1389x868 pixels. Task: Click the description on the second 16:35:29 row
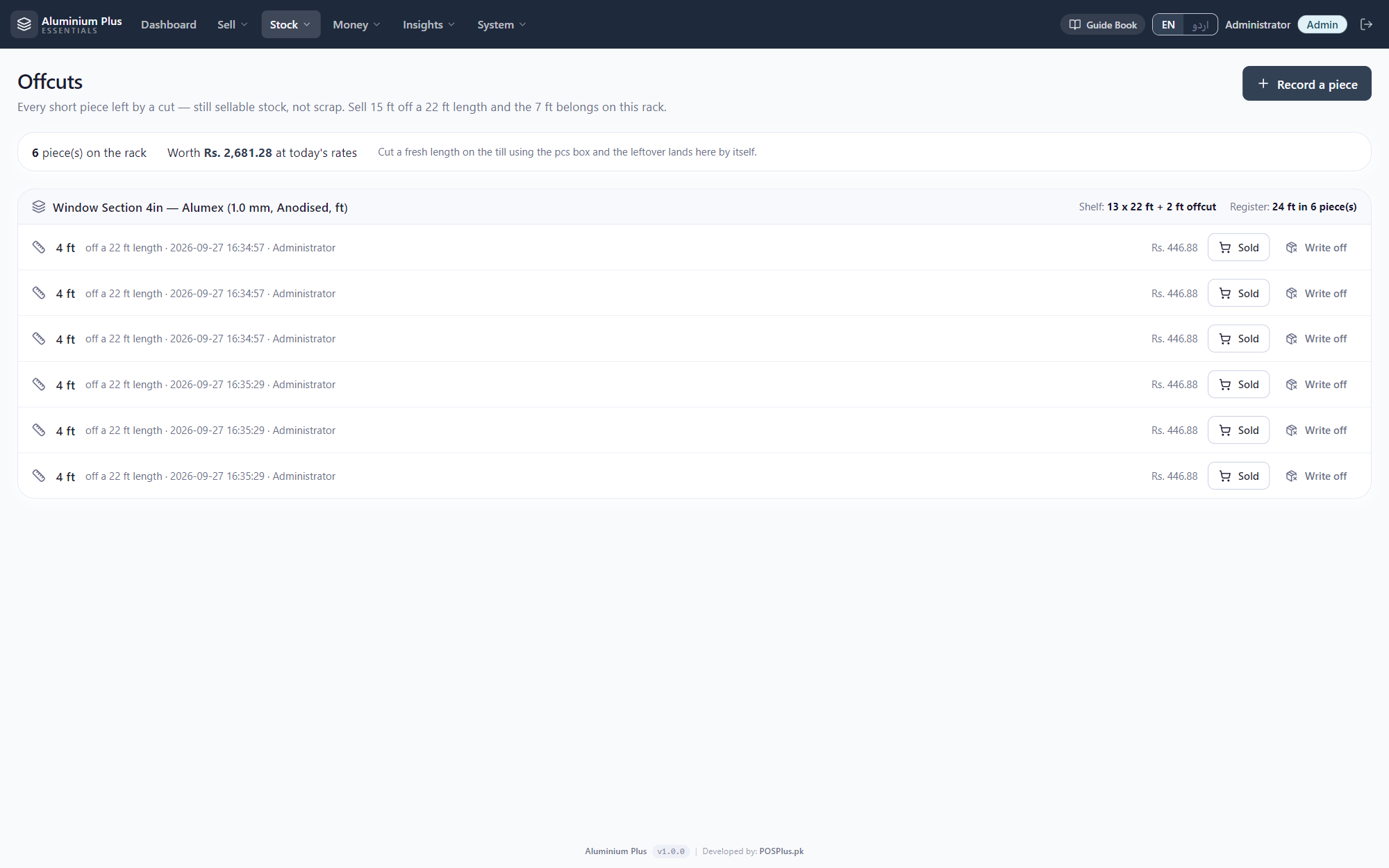[x=210, y=431]
